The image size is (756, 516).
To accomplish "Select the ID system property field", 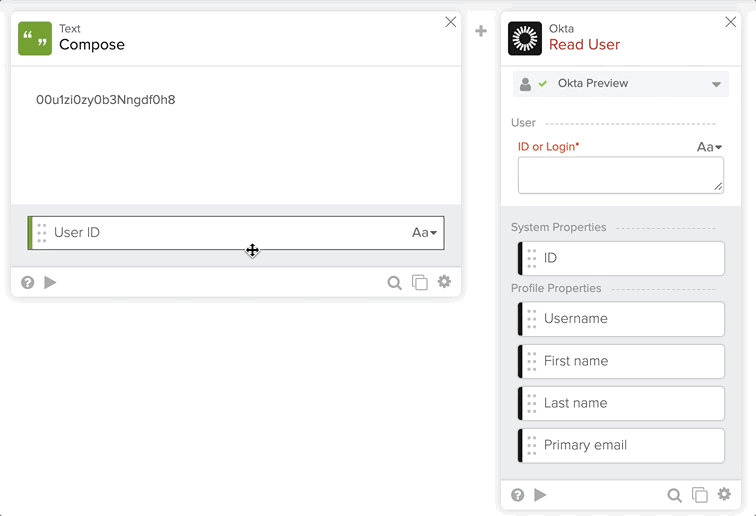I will (x=621, y=258).
